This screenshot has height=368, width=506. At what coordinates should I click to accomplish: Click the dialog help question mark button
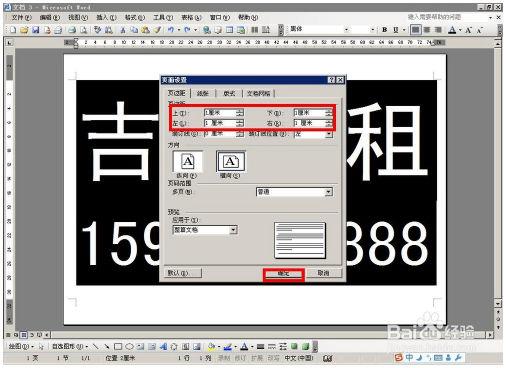tap(331, 80)
